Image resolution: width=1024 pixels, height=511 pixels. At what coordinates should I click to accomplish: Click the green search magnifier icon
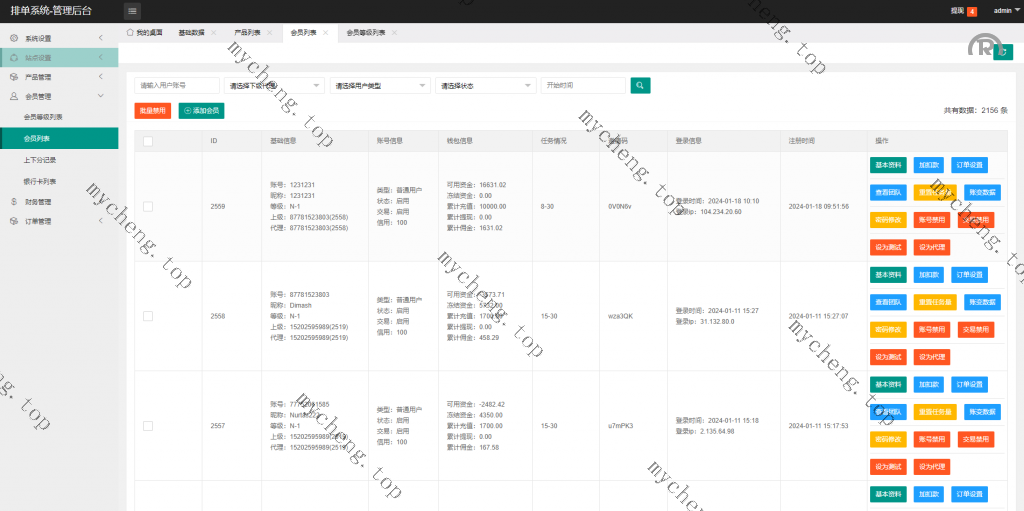640,86
